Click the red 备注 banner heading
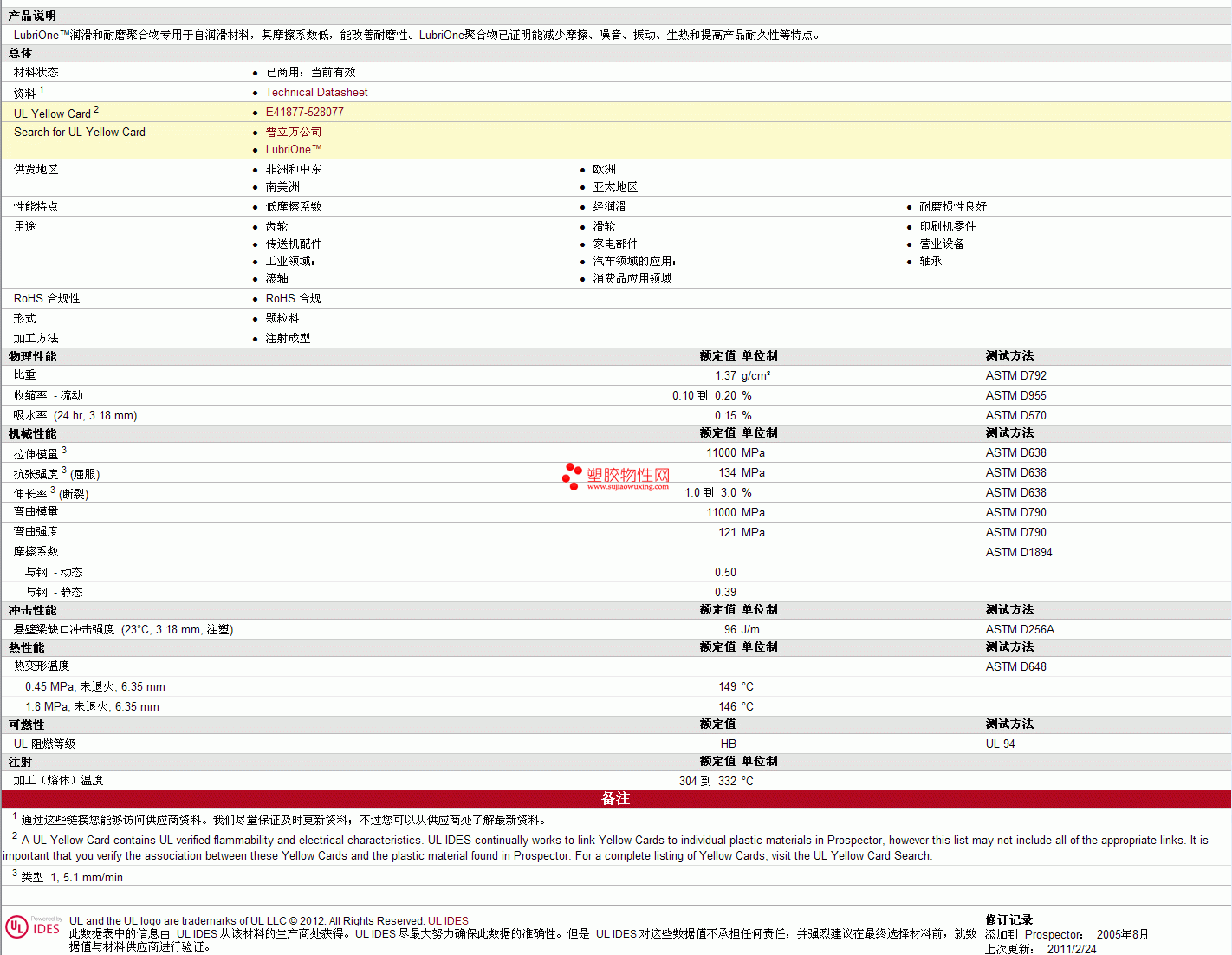Viewport: 1232px width, 955px height. [615, 798]
